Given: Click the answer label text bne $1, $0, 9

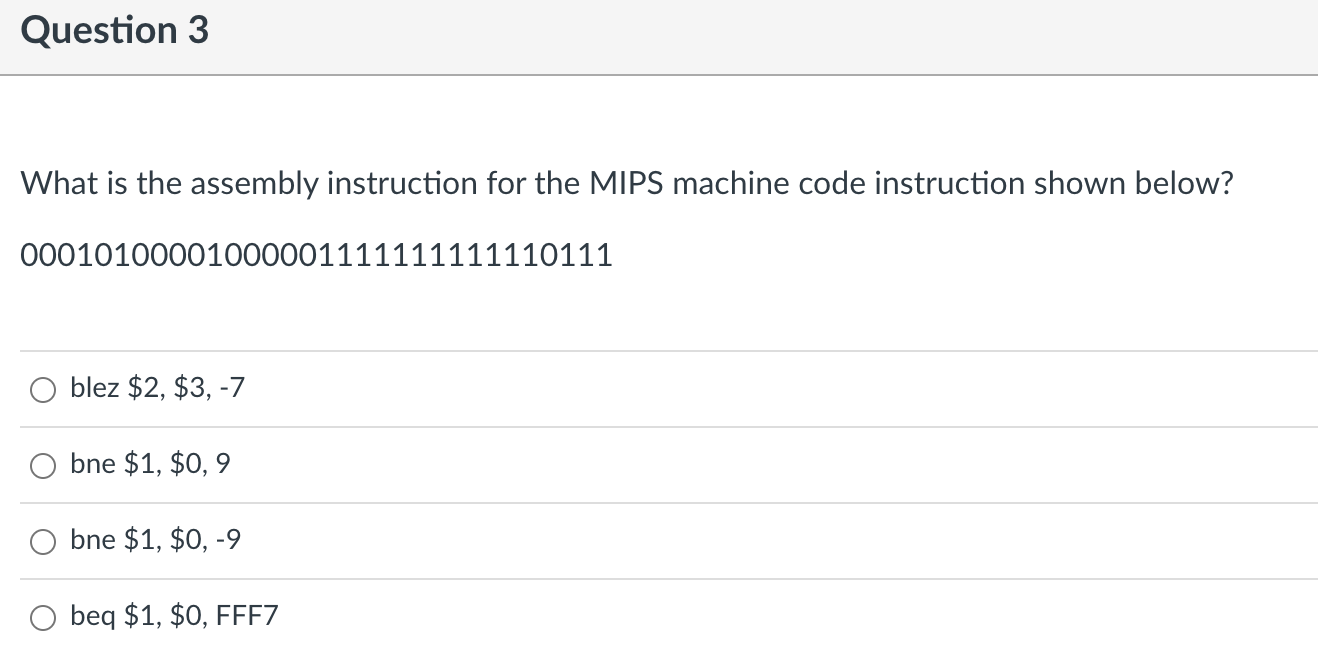Looking at the screenshot, I should coord(150,464).
